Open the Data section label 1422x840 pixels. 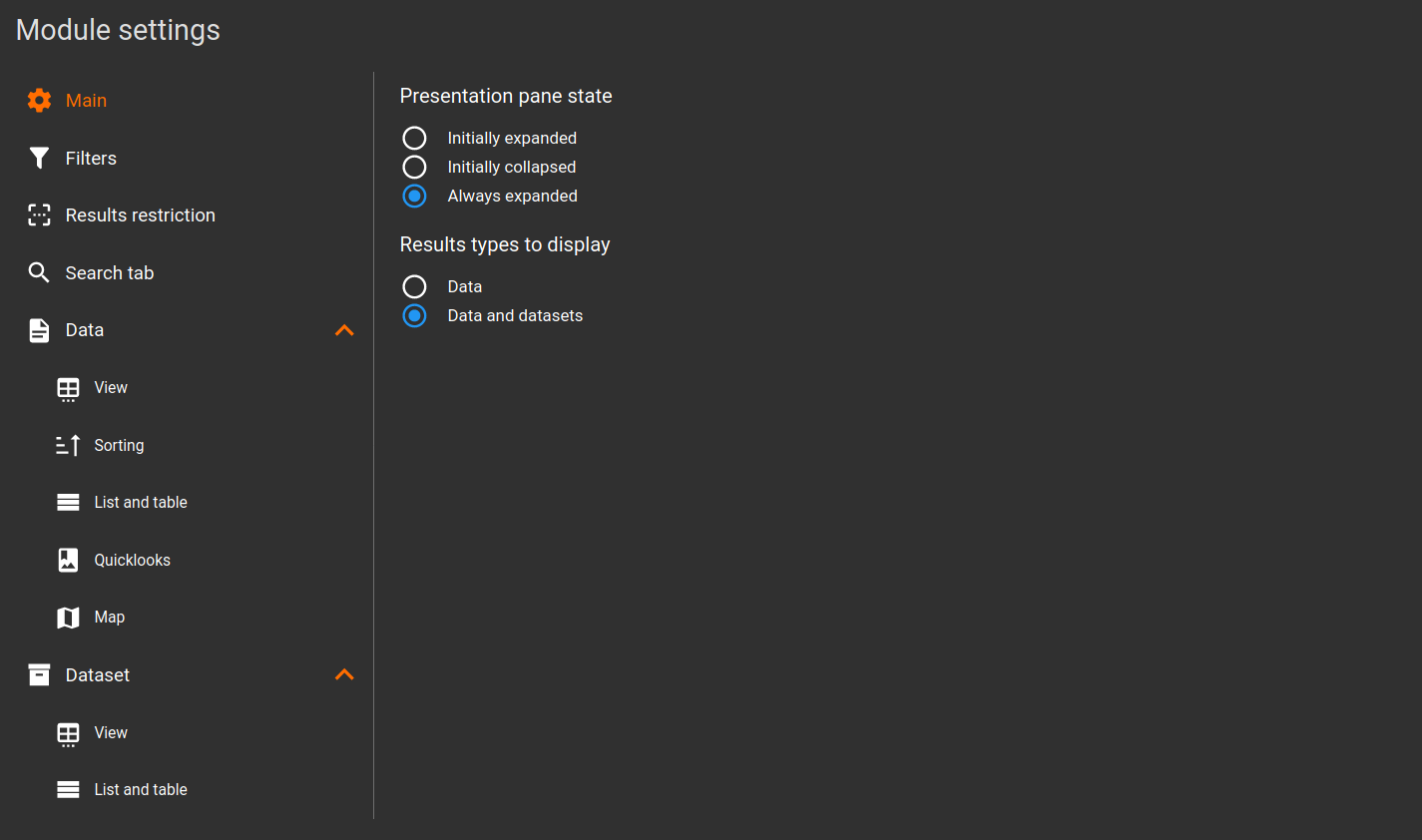85,330
